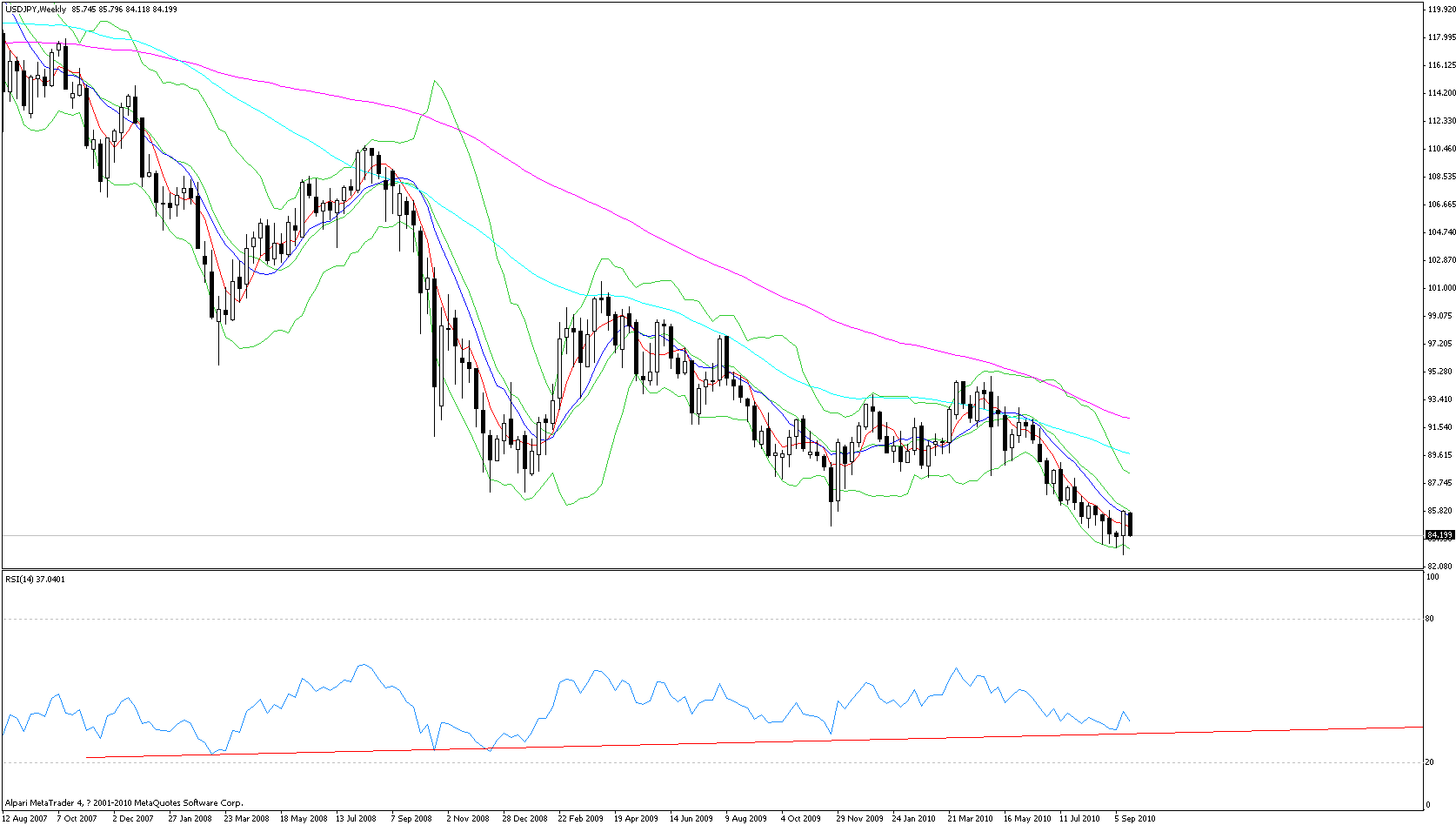
Task: Click the 16 May 2010 date label
Action: tap(1027, 818)
